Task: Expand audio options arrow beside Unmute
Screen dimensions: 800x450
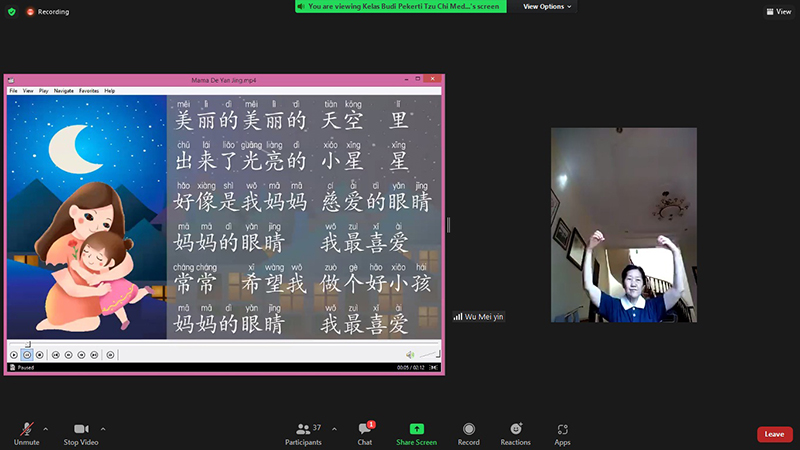Action: click(45, 428)
